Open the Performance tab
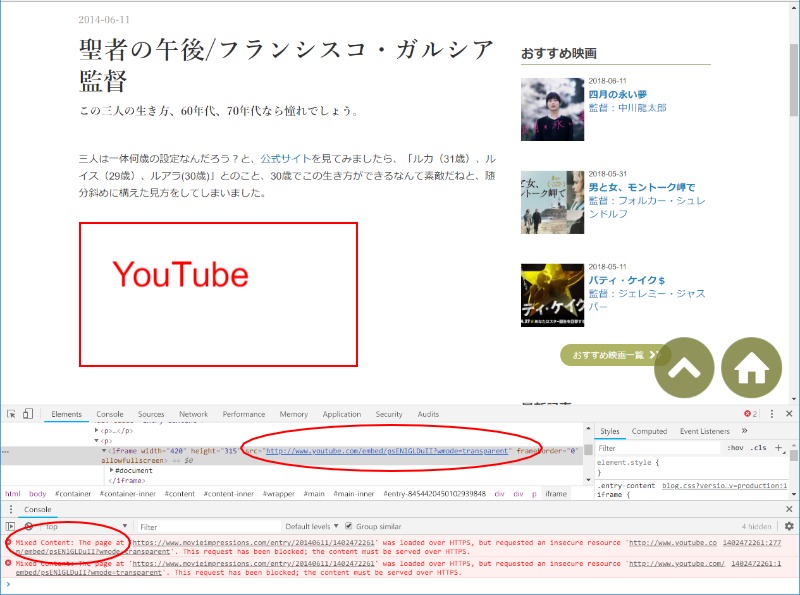 (x=243, y=414)
